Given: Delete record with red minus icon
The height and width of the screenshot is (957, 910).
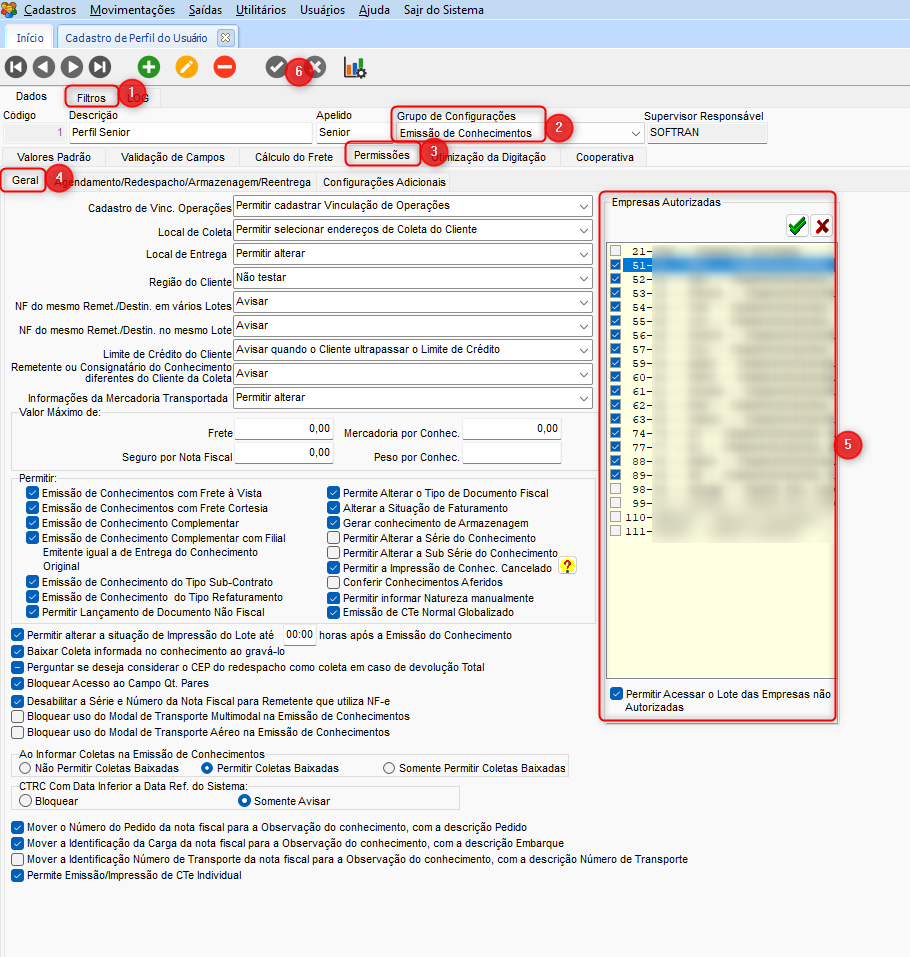Looking at the screenshot, I should click(225, 67).
